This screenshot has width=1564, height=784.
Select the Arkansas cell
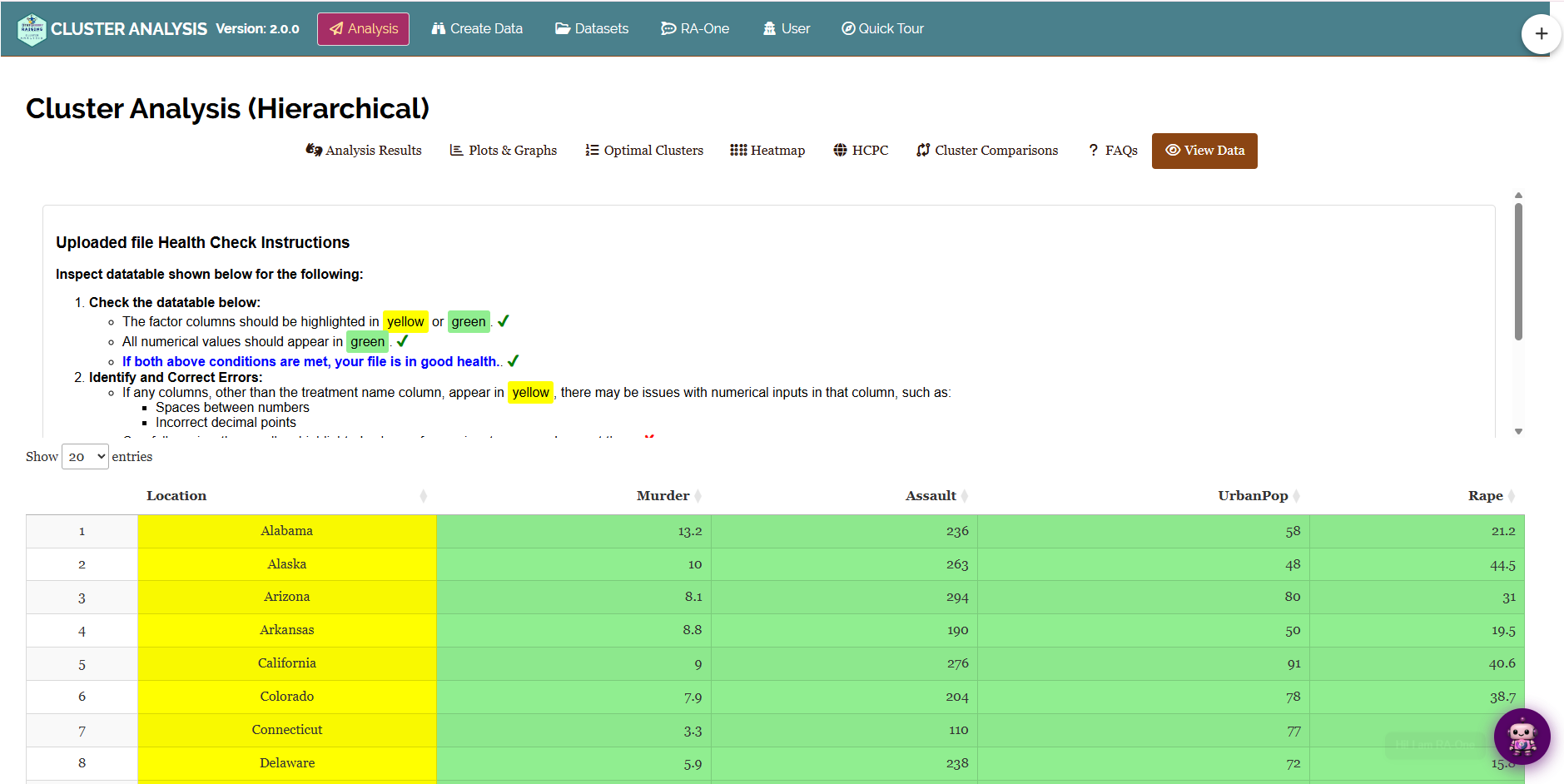point(287,630)
